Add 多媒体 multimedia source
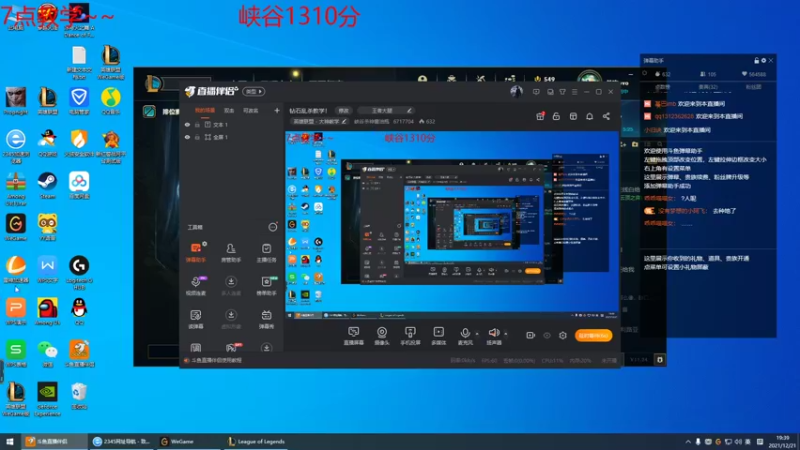Screen dimensions: 800x450 (439, 336)
